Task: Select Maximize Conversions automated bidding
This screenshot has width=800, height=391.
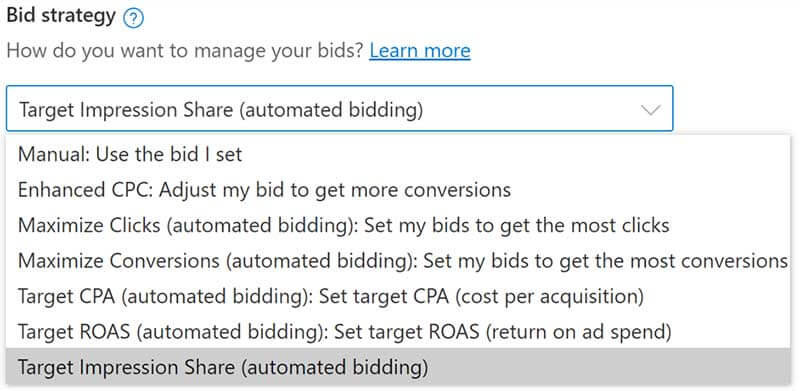Action: point(398,261)
